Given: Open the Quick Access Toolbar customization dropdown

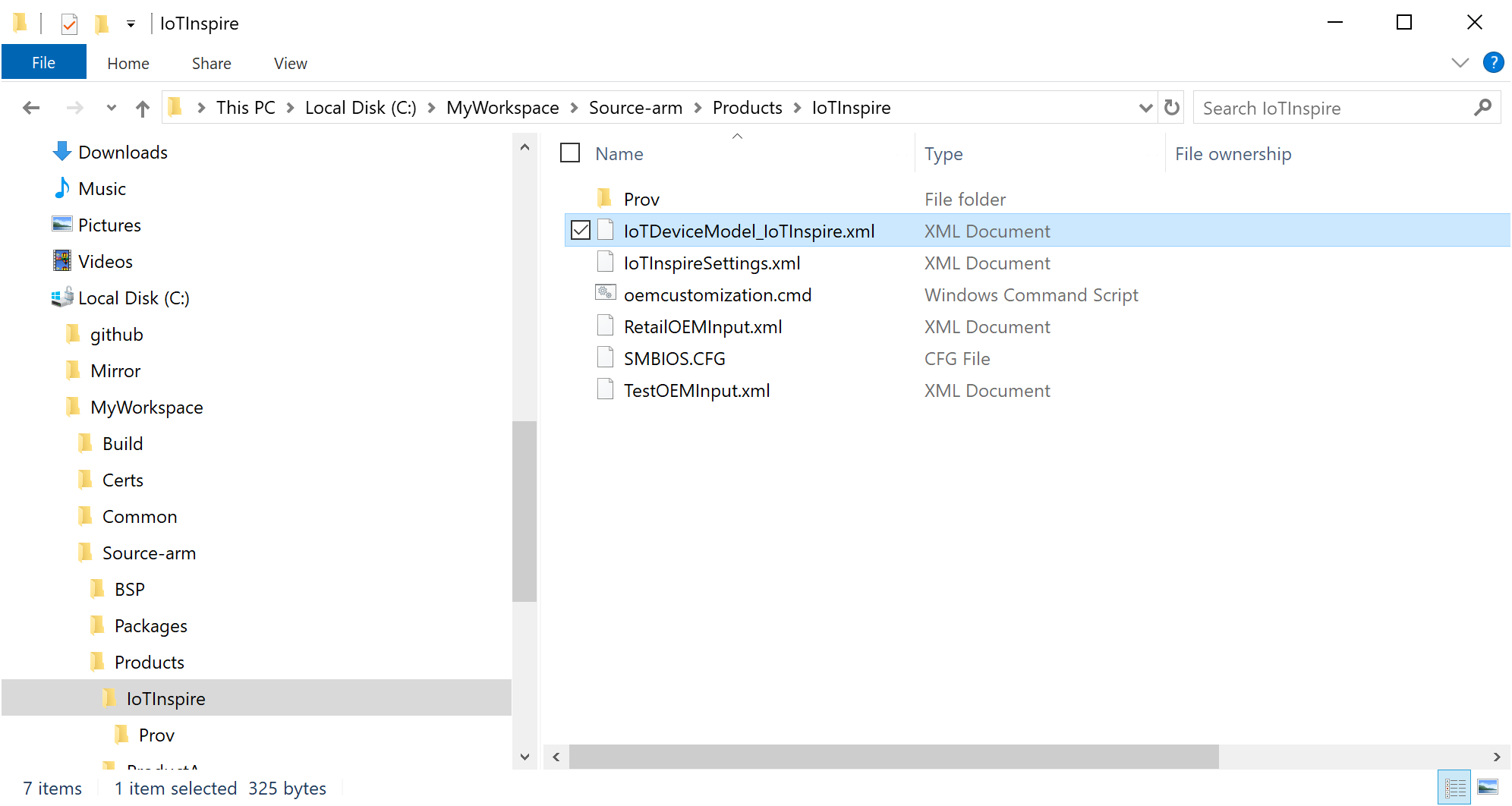Looking at the screenshot, I should coord(131,24).
